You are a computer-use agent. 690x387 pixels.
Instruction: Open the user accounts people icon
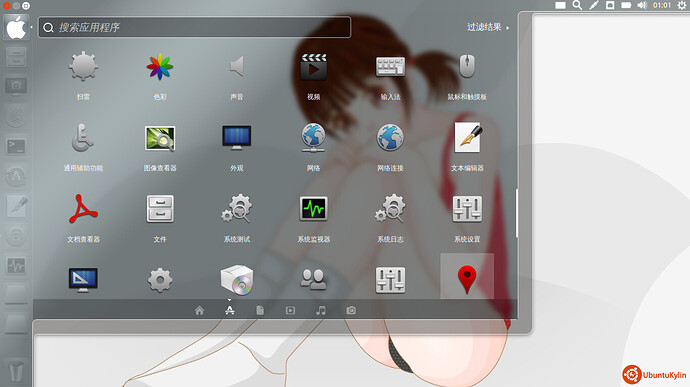pyautogui.click(x=313, y=280)
